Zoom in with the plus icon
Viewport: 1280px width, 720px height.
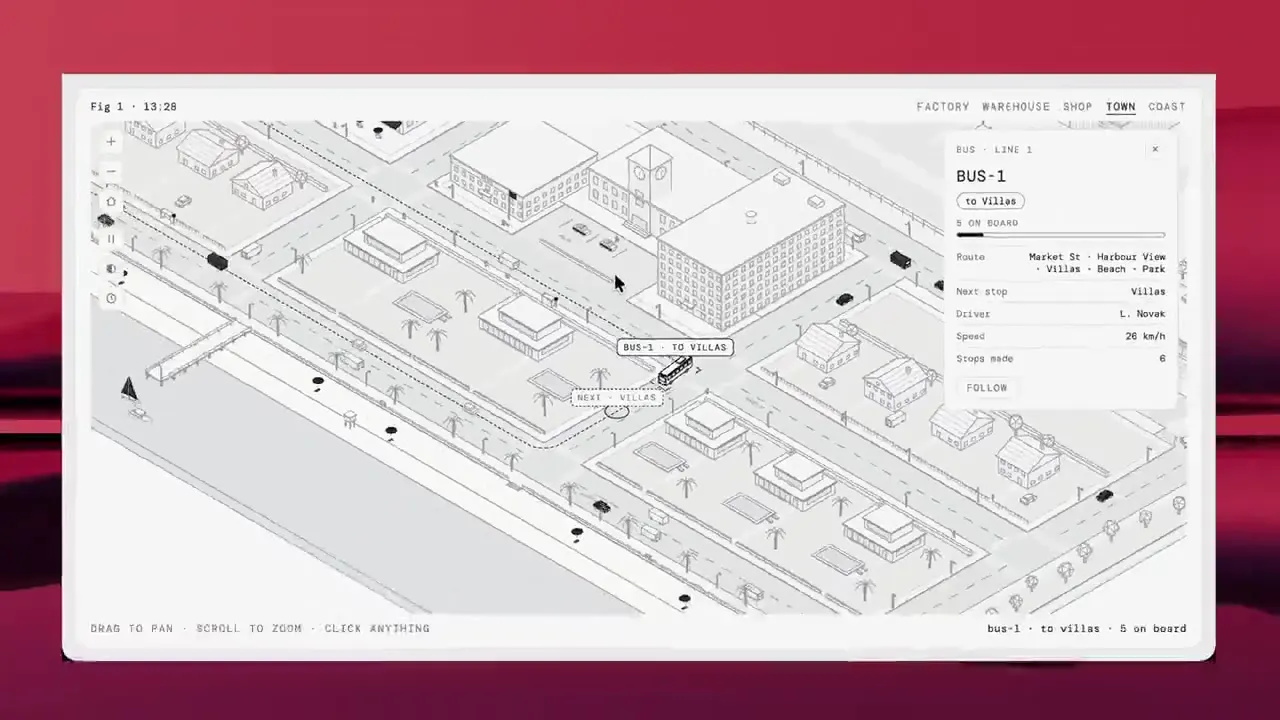tap(111, 142)
